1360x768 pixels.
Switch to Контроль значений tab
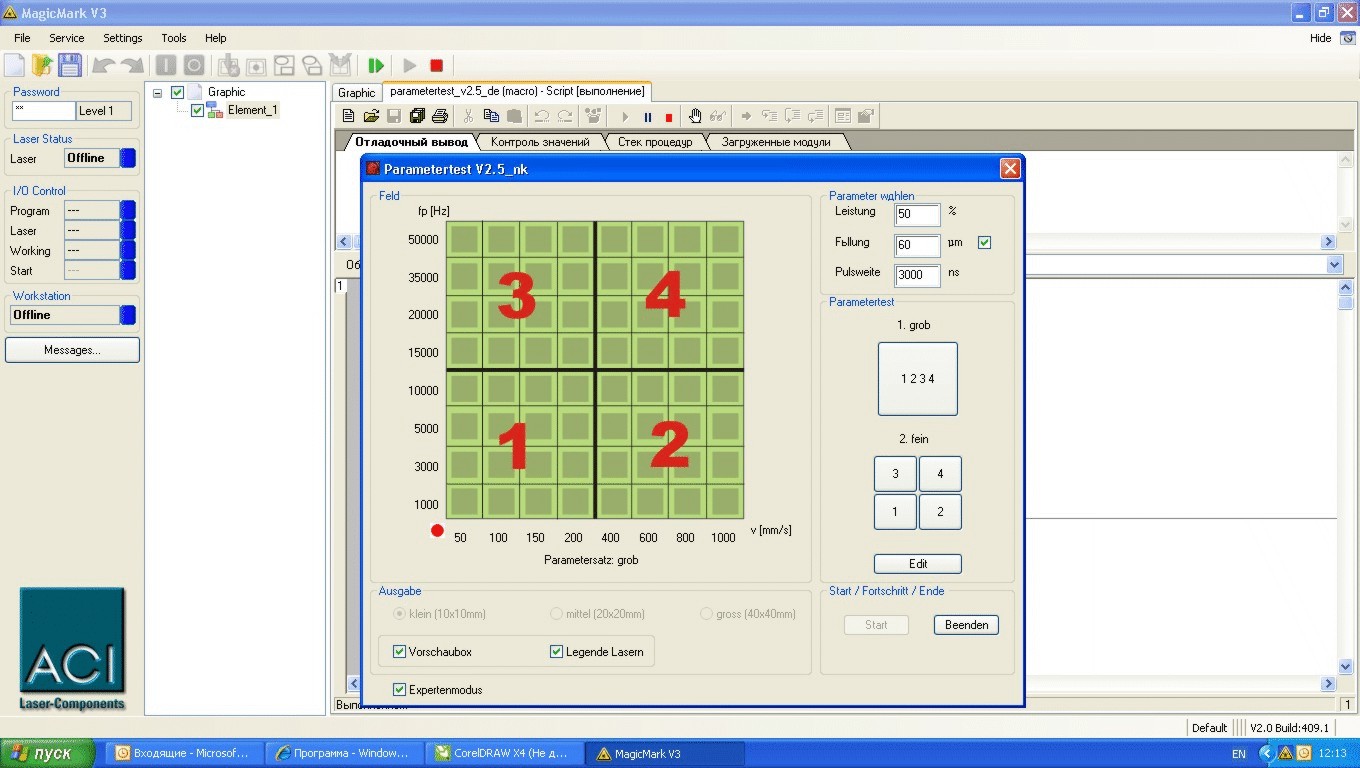(540, 142)
